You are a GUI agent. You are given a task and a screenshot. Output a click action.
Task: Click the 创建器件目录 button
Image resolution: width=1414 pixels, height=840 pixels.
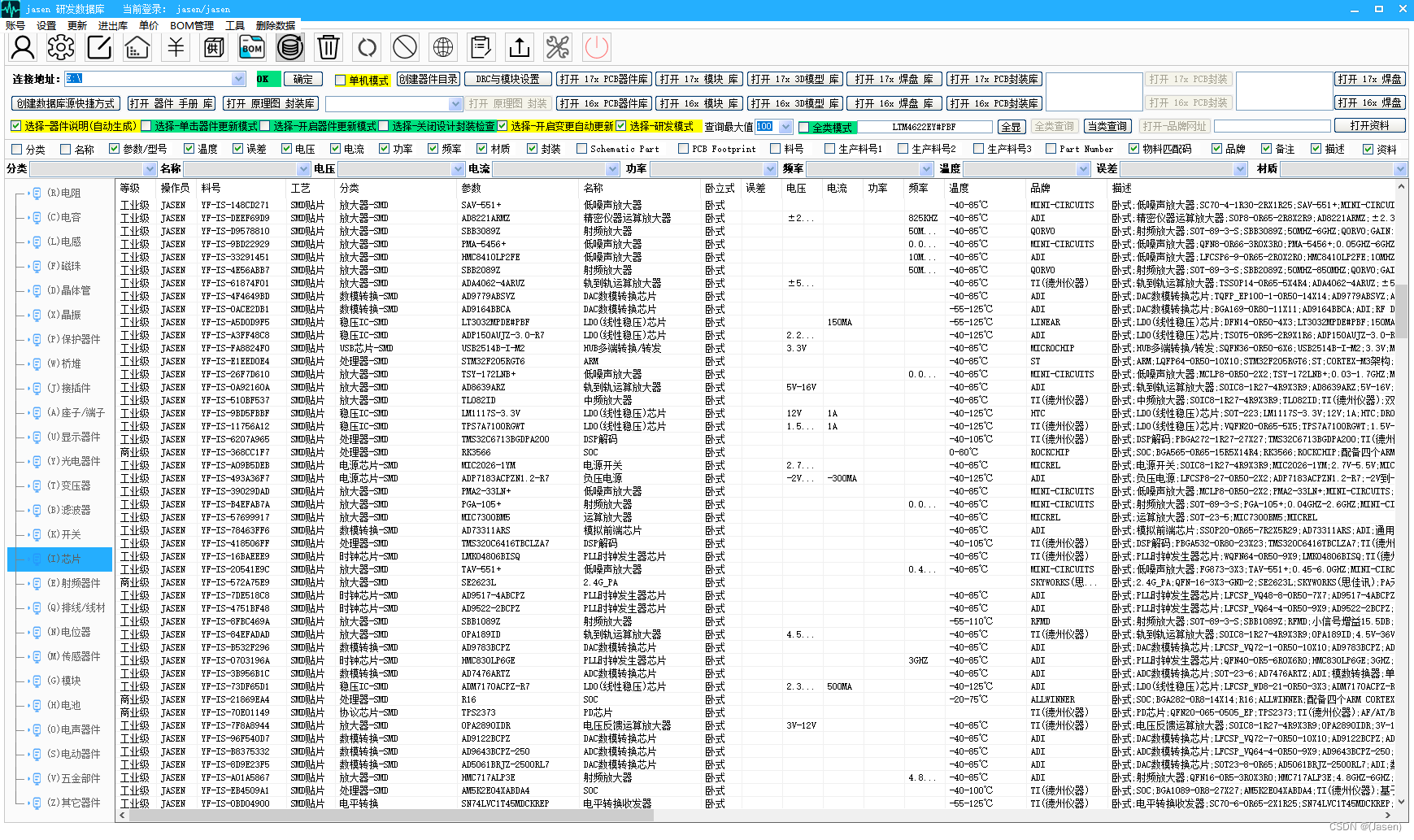(429, 79)
